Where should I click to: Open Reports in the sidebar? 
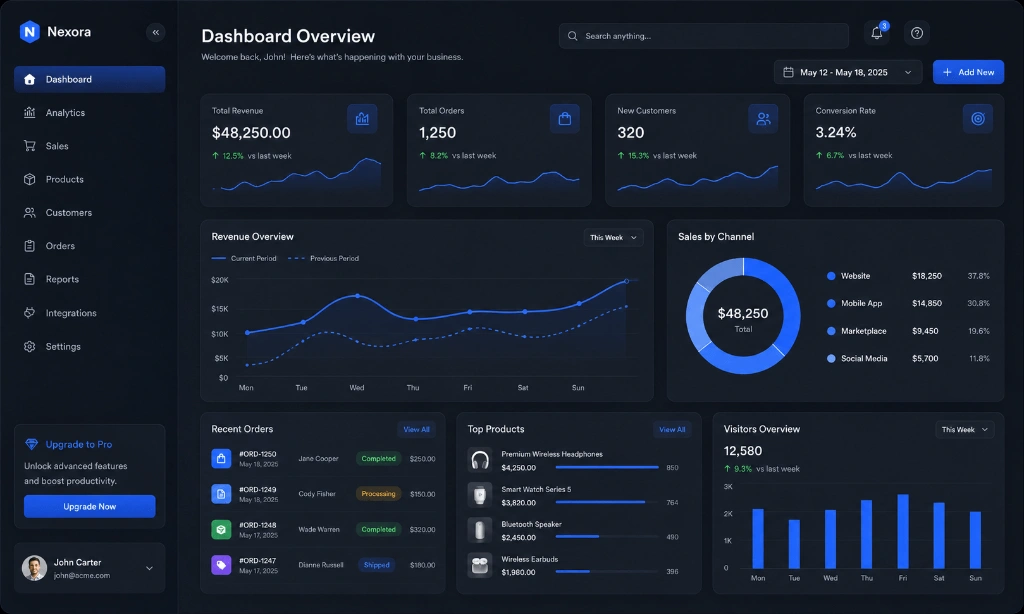point(89,280)
